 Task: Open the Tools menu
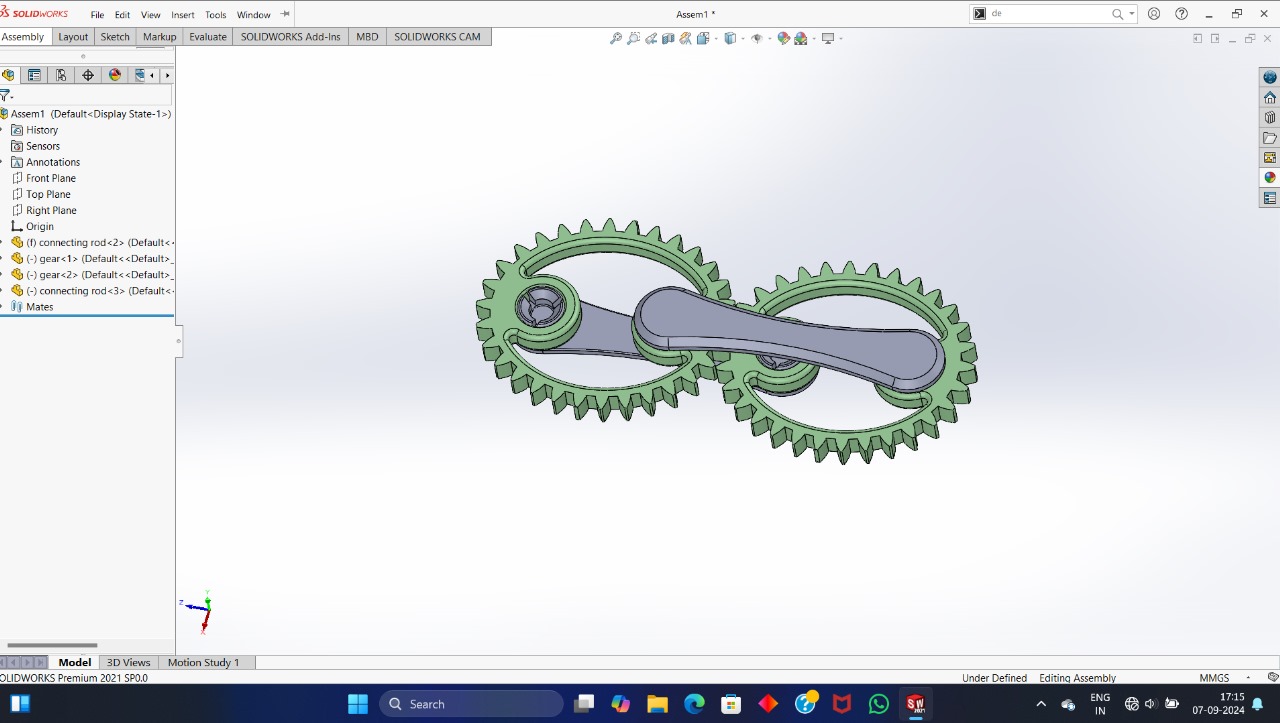216,15
